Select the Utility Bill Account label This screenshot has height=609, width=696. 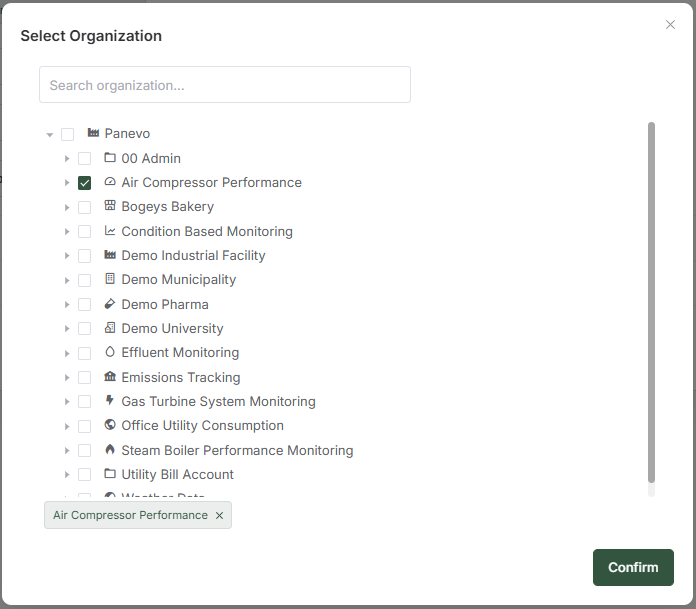pyautogui.click(x=177, y=475)
